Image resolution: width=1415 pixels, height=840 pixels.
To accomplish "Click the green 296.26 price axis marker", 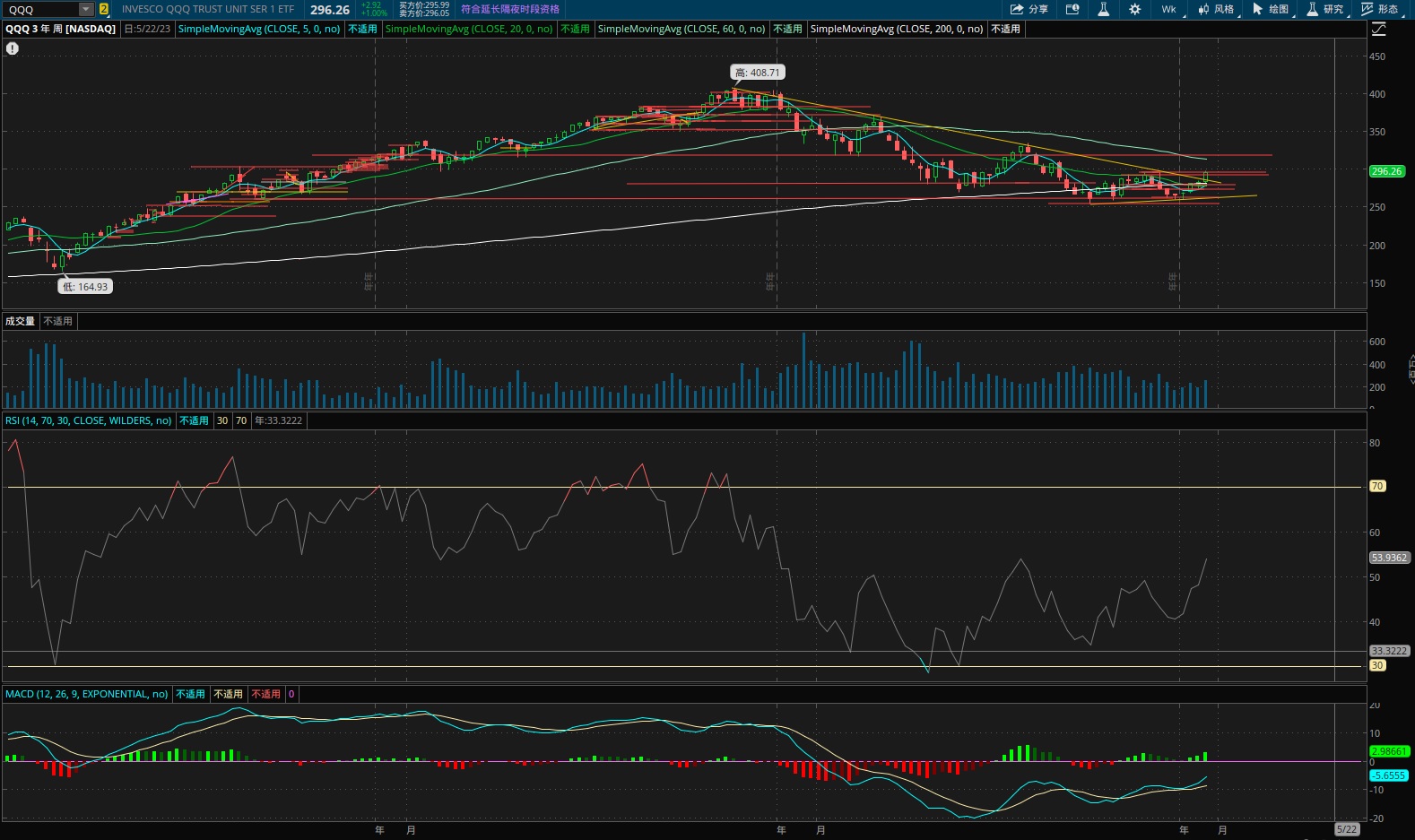I will click(x=1386, y=171).
